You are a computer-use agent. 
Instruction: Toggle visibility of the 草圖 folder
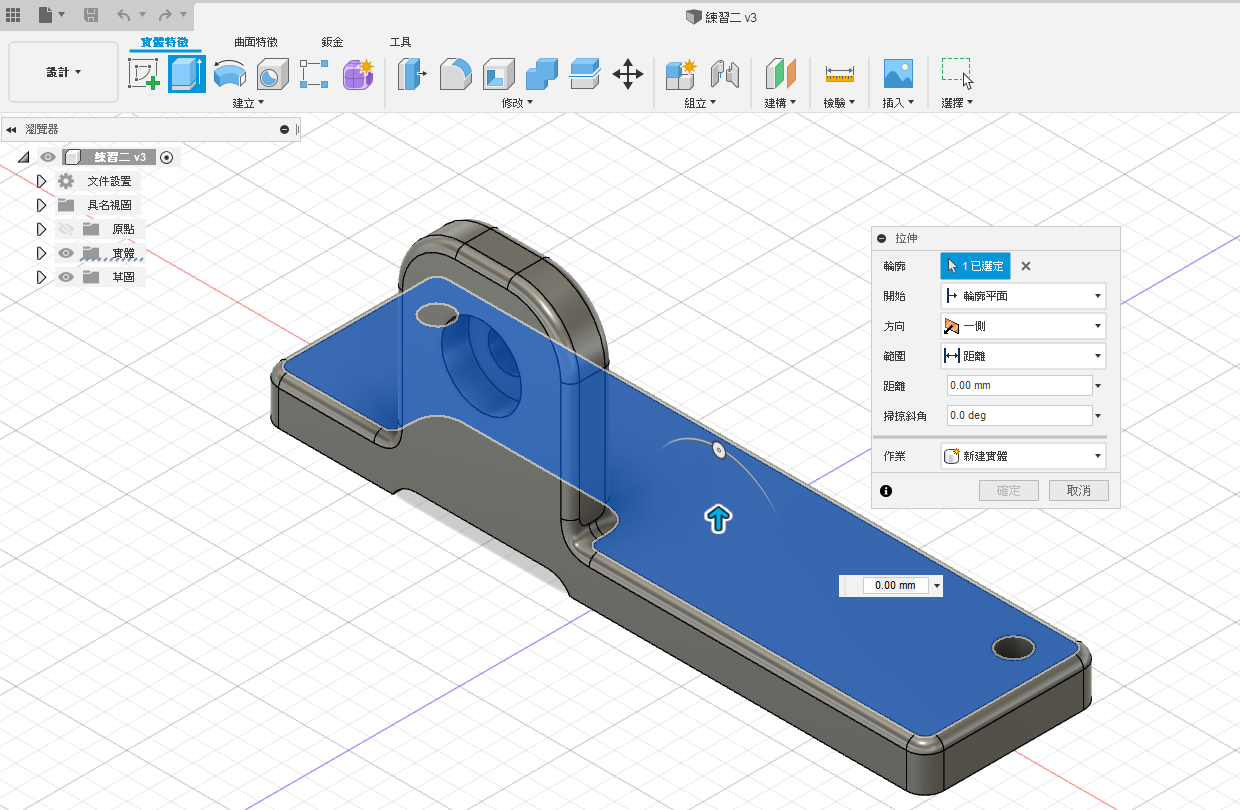(66, 277)
